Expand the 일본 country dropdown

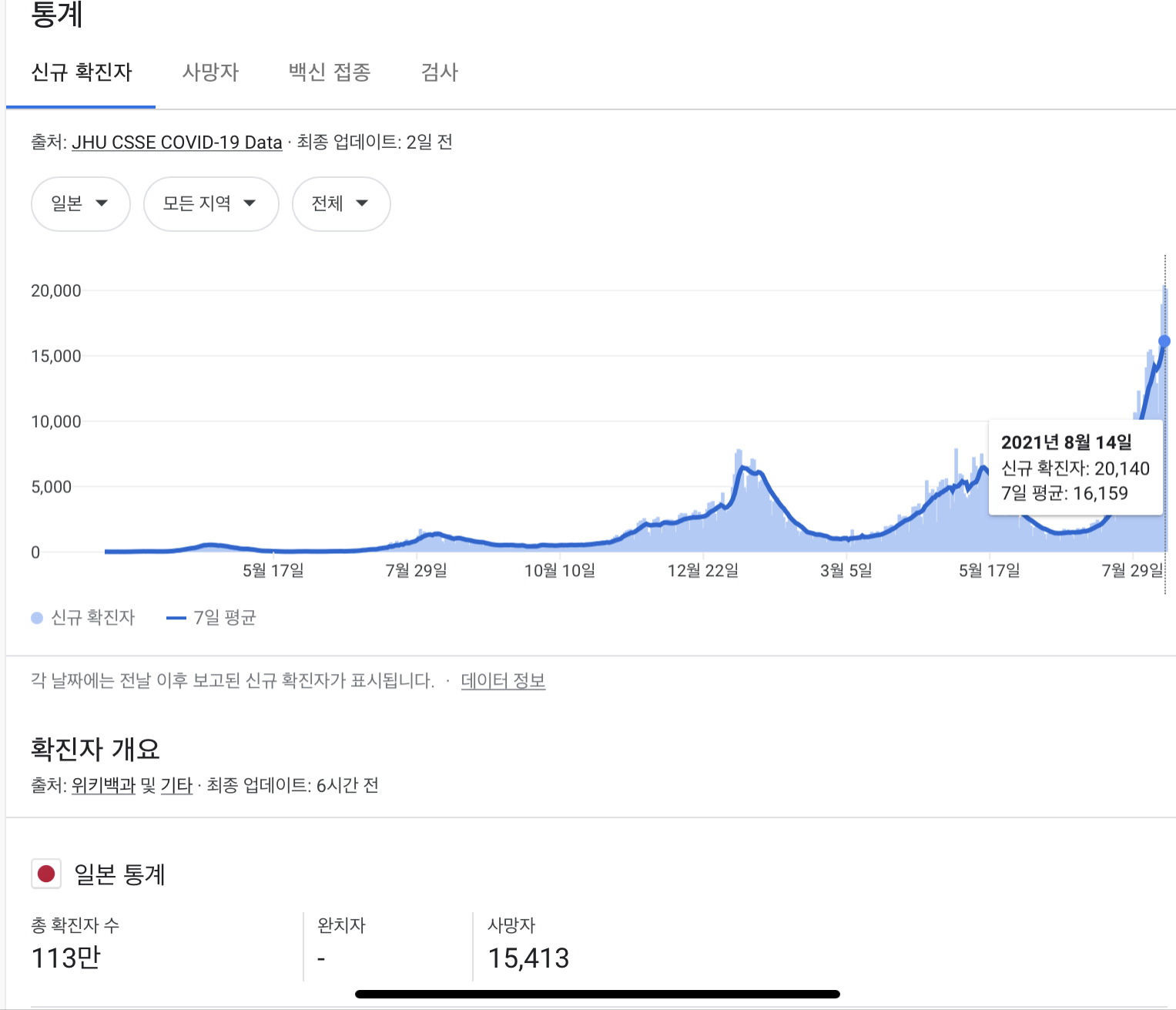pyautogui.click(x=80, y=203)
